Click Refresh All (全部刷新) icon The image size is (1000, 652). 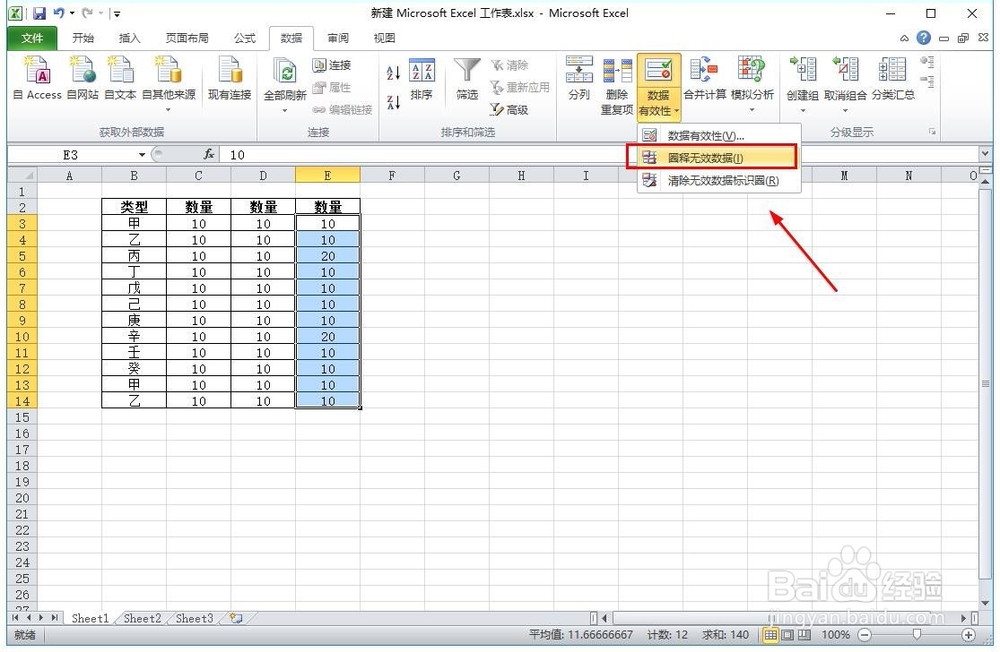285,72
